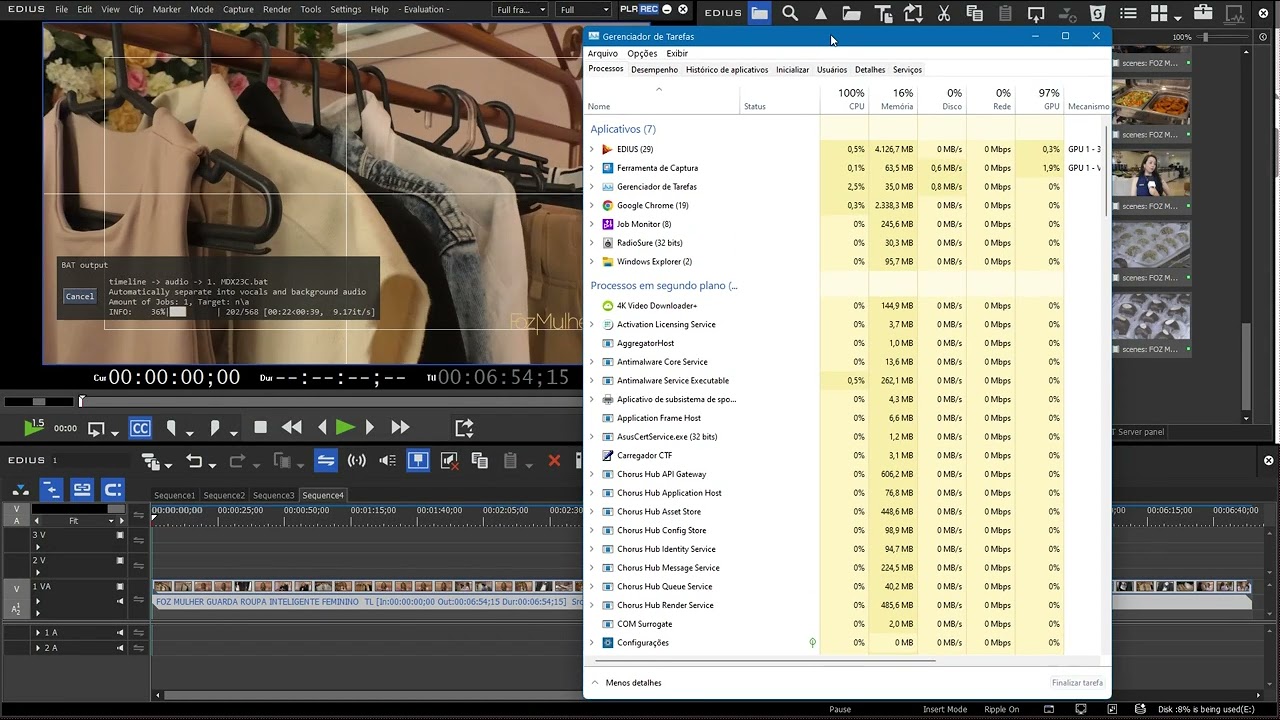Click the red Delete X icon
The width and height of the screenshot is (1280, 720).
pyautogui.click(x=554, y=461)
